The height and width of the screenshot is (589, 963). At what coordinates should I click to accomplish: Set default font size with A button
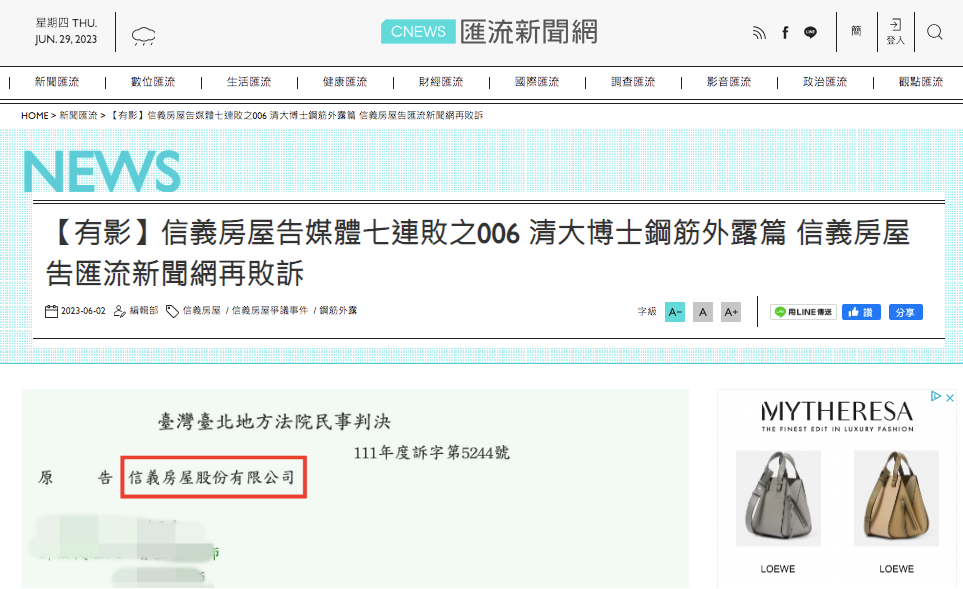click(x=703, y=312)
